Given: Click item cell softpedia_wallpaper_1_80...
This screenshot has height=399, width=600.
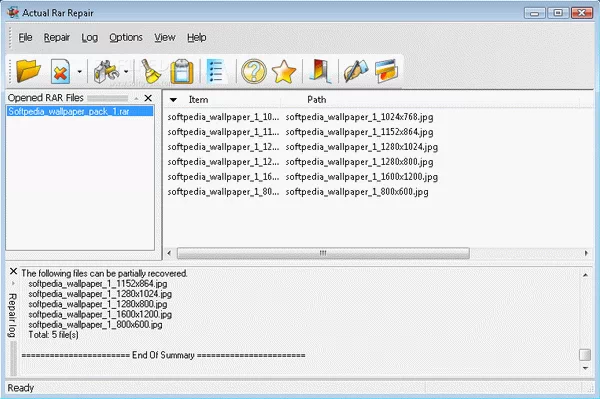Looking at the screenshot, I should point(223,192).
